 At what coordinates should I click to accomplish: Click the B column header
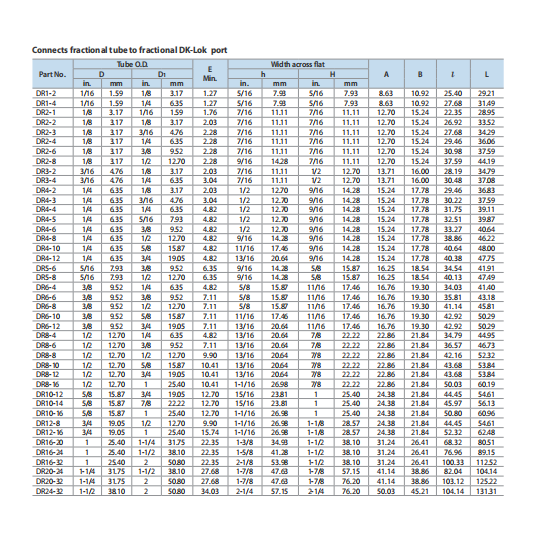420,74
